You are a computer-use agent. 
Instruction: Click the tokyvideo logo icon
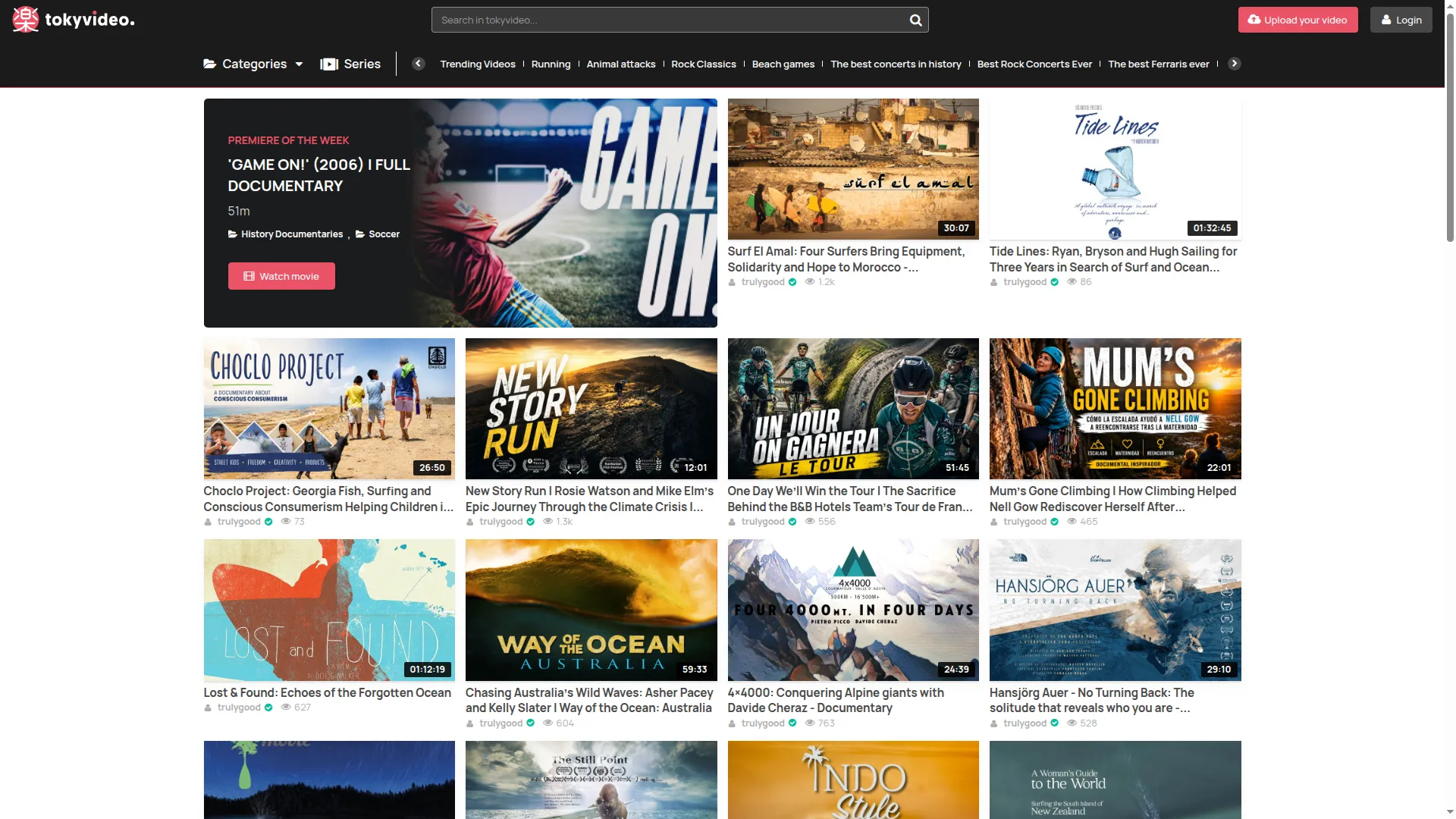pyautogui.click(x=25, y=20)
